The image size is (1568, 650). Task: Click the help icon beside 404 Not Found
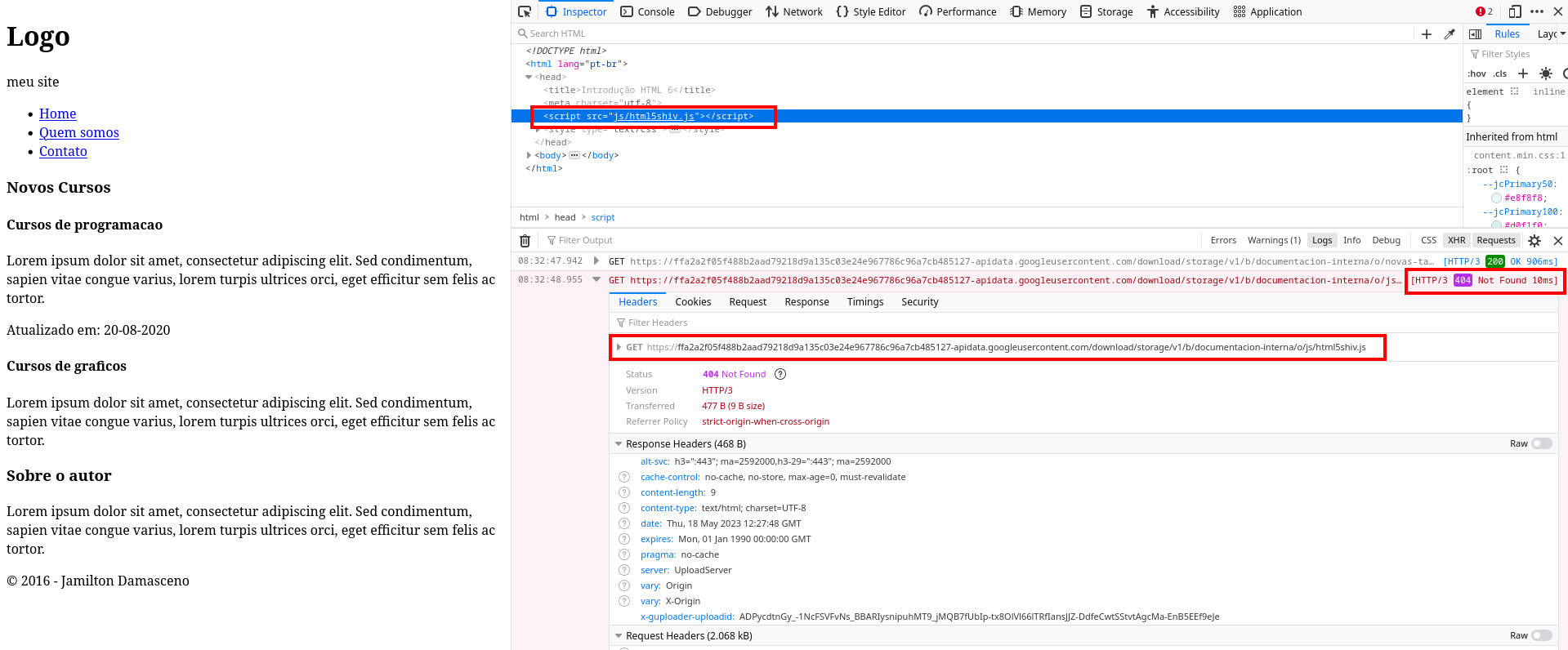click(780, 374)
